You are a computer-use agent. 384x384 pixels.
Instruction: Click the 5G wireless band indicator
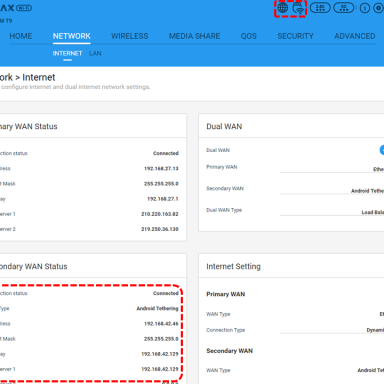[x=343, y=8]
